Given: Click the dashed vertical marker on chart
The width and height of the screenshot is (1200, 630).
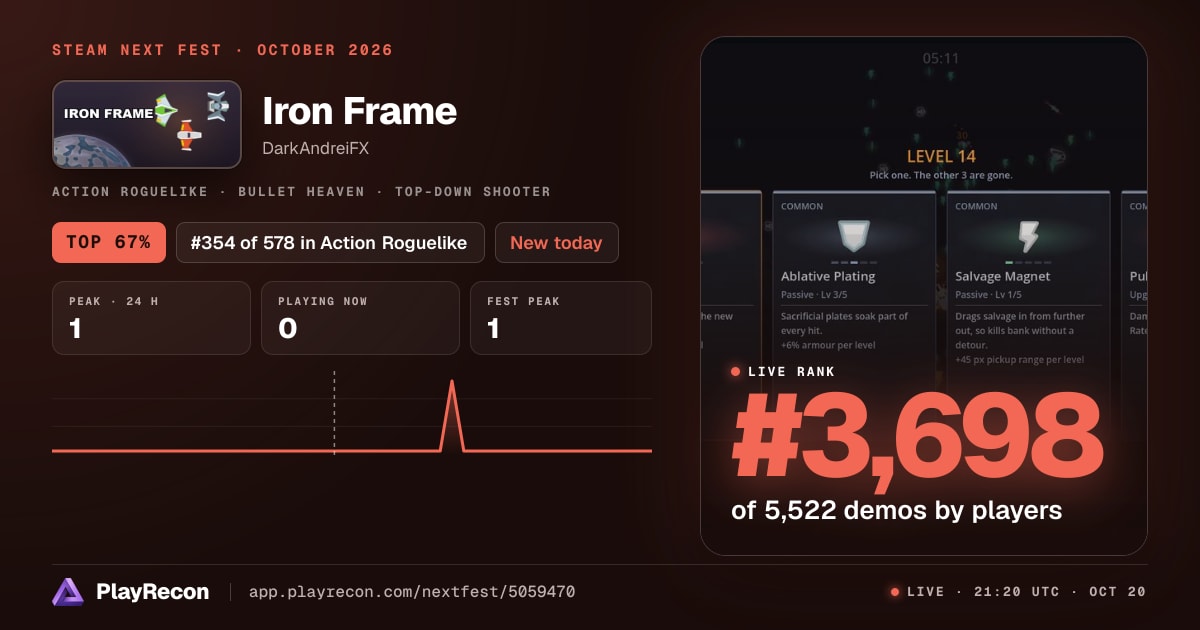Looking at the screenshot, I should pos(334,412).
